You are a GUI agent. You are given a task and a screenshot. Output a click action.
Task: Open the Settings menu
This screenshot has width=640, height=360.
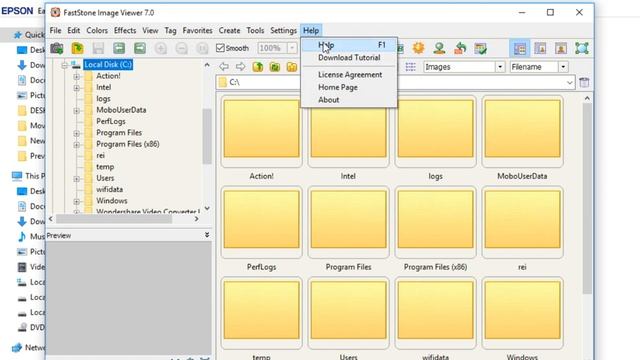(283, 31)
